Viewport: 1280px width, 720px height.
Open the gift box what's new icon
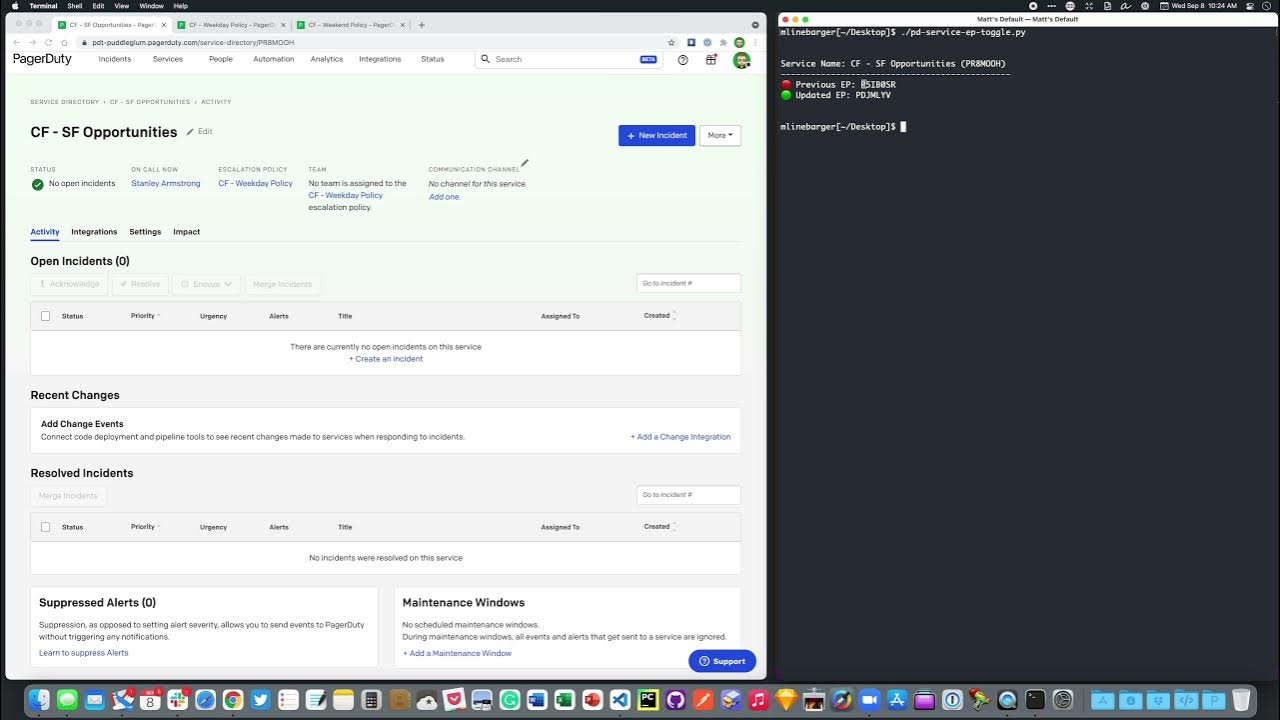711,59
